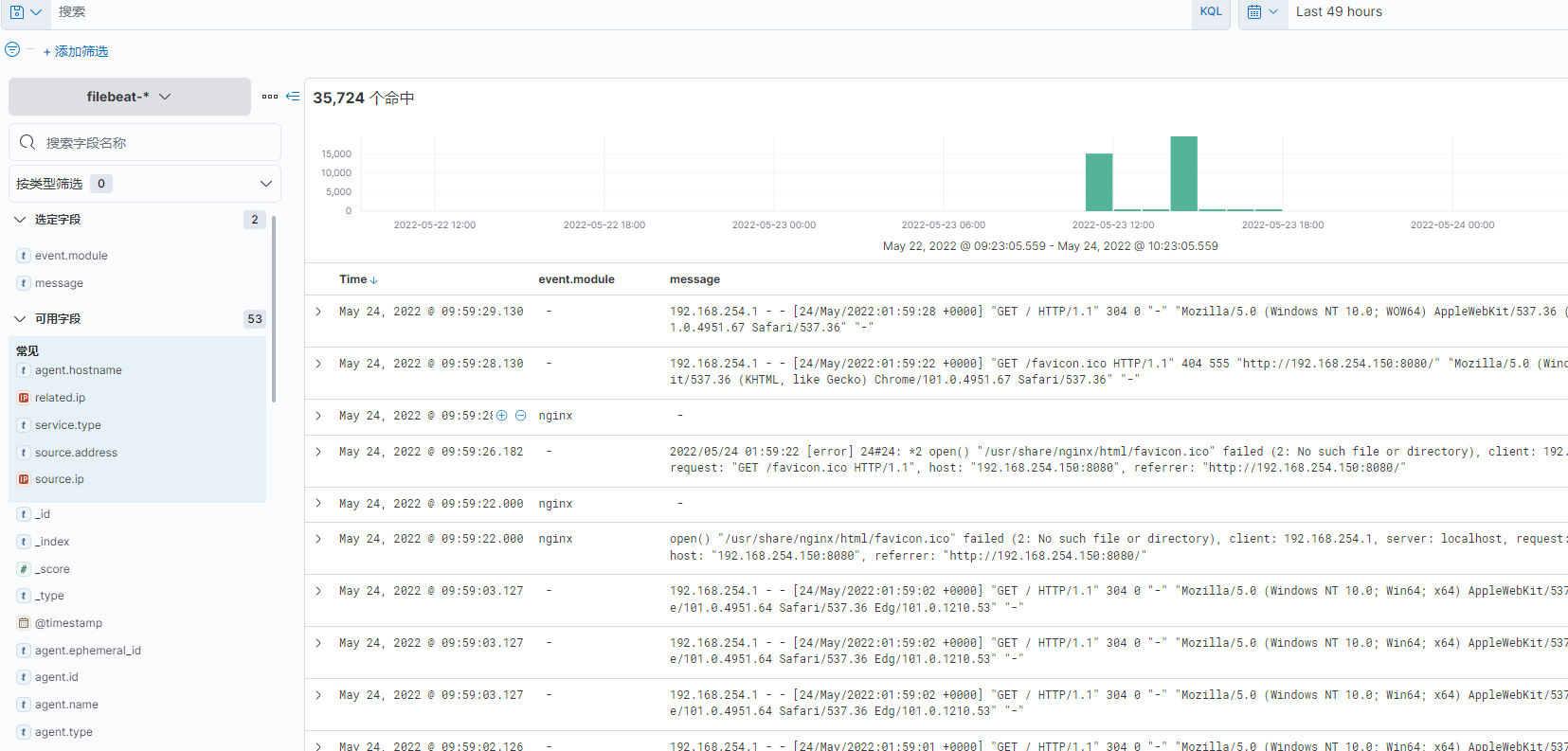Click the sidebar field list scrollbar
This screenshot has height=751, width=1568.
pos(274,309)
